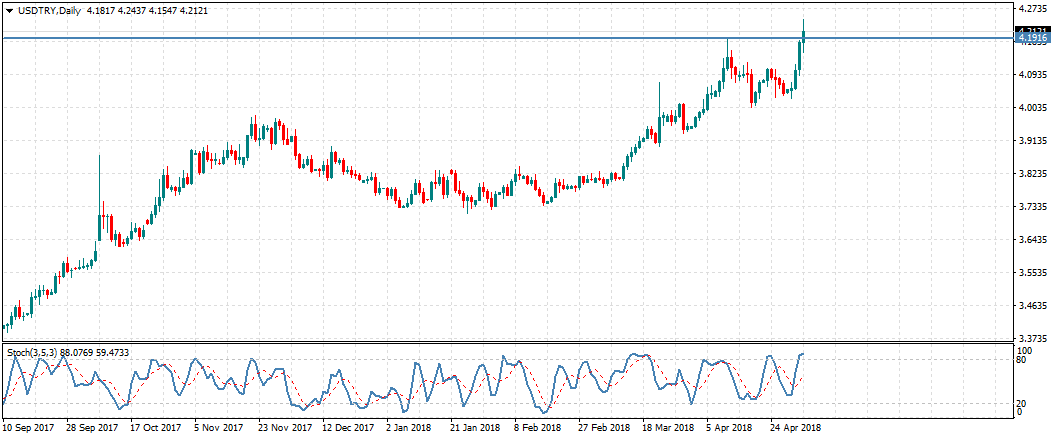Click the 4.2735 price axis label
The width and height of the screenshot is (1053, 439).
pos(1032,8)
